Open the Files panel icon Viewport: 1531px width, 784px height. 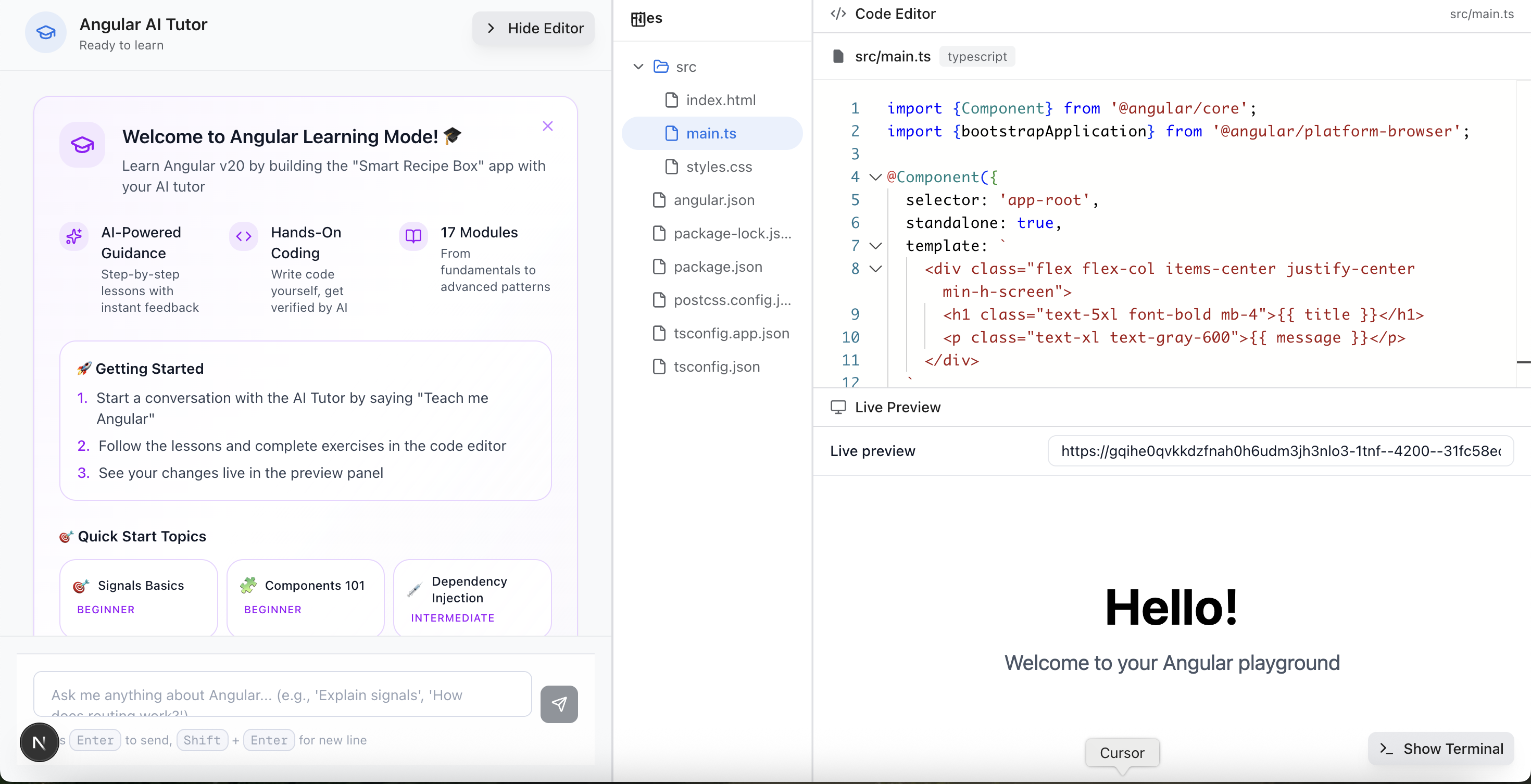point(639,18)
